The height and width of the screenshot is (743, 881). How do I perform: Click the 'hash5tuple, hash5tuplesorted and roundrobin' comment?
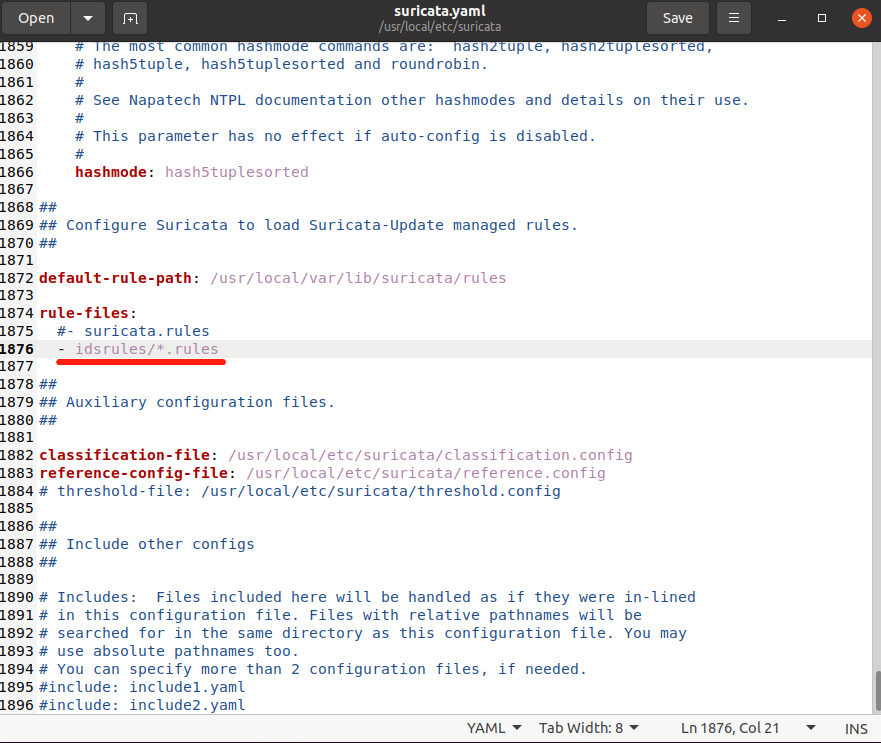281,64
